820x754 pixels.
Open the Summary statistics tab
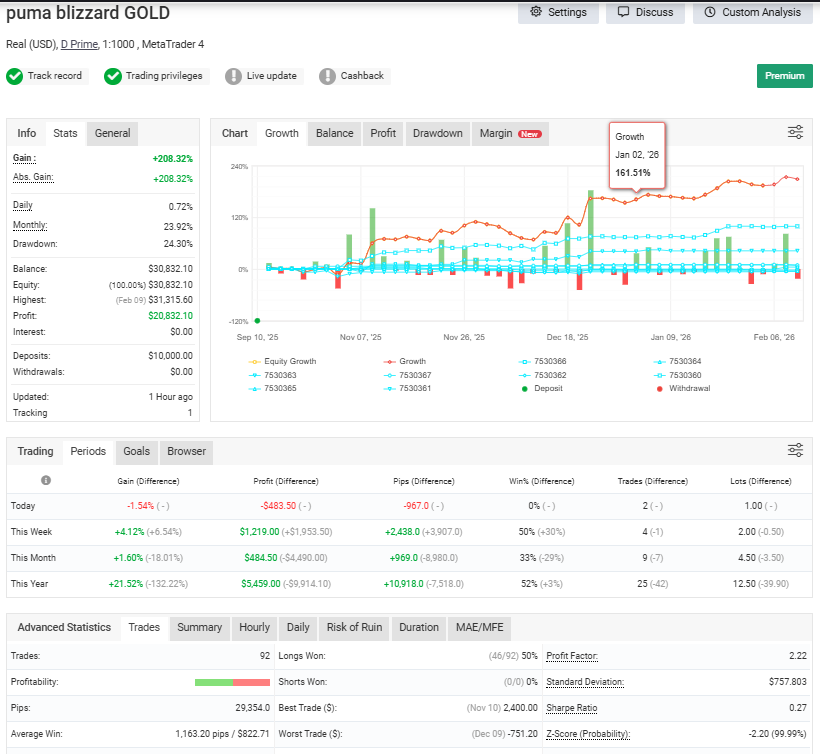pyautogui.click(x=199, y=627)
